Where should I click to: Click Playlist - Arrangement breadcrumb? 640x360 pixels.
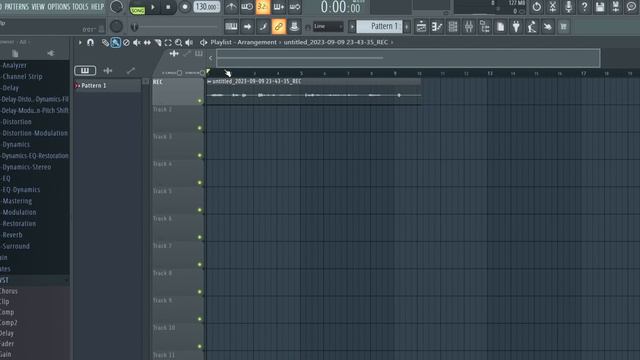[x=244, y=42]
